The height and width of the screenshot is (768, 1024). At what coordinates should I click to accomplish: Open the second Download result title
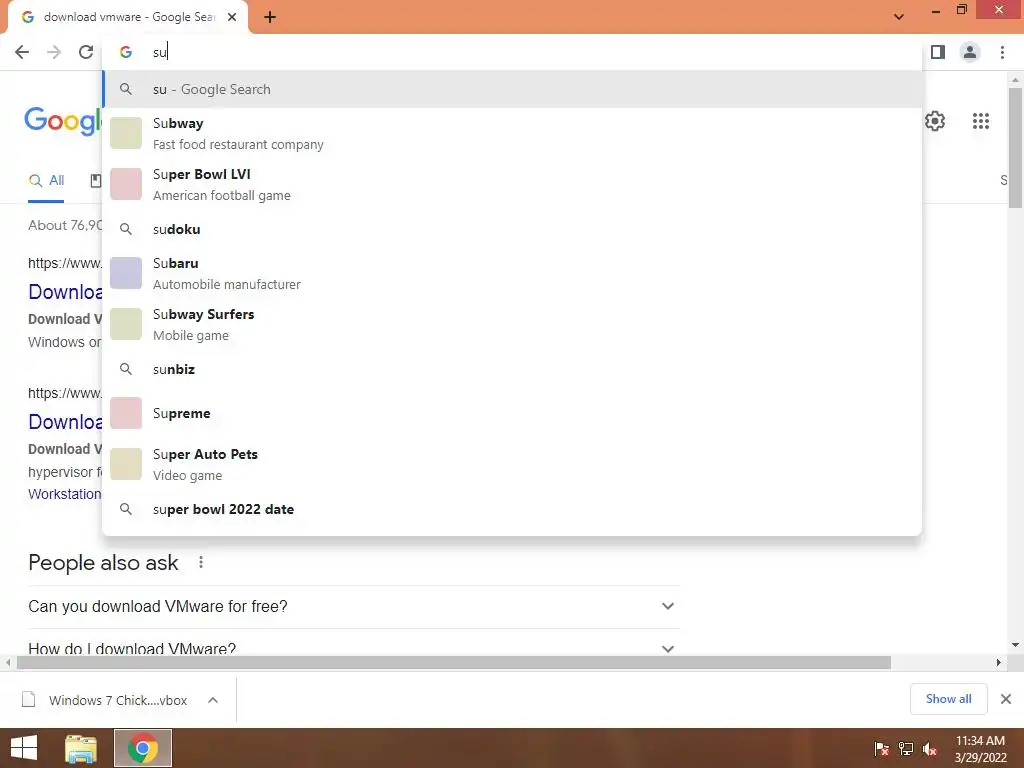click(65, 422)
